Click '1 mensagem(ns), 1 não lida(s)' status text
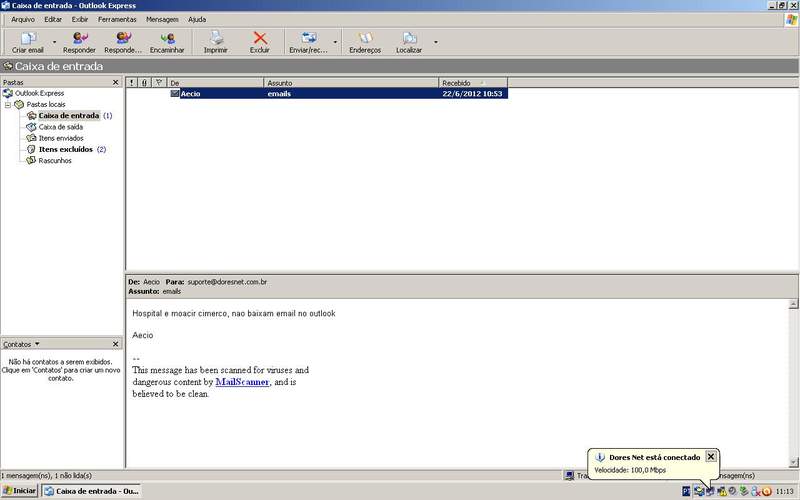The image size is (800, 500). point(46,475)
